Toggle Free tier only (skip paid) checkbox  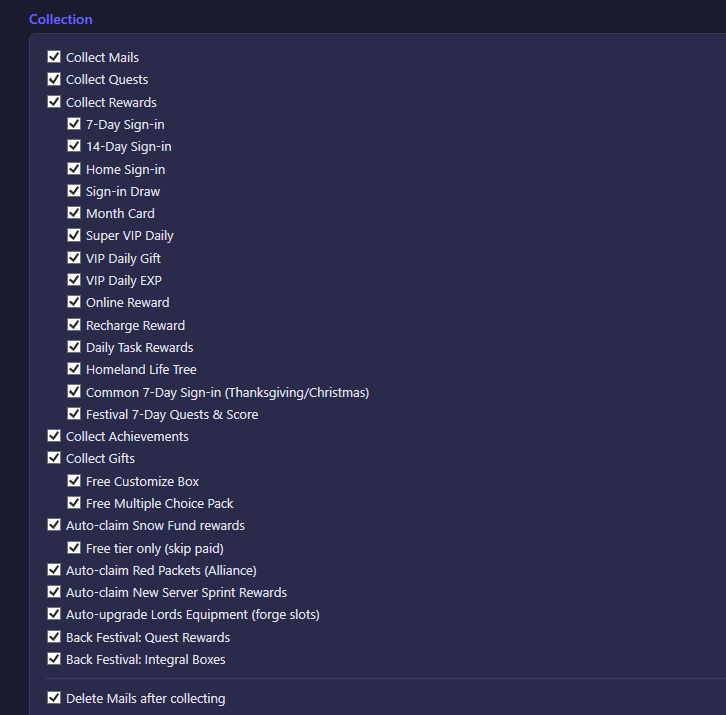tap(74, 548)
